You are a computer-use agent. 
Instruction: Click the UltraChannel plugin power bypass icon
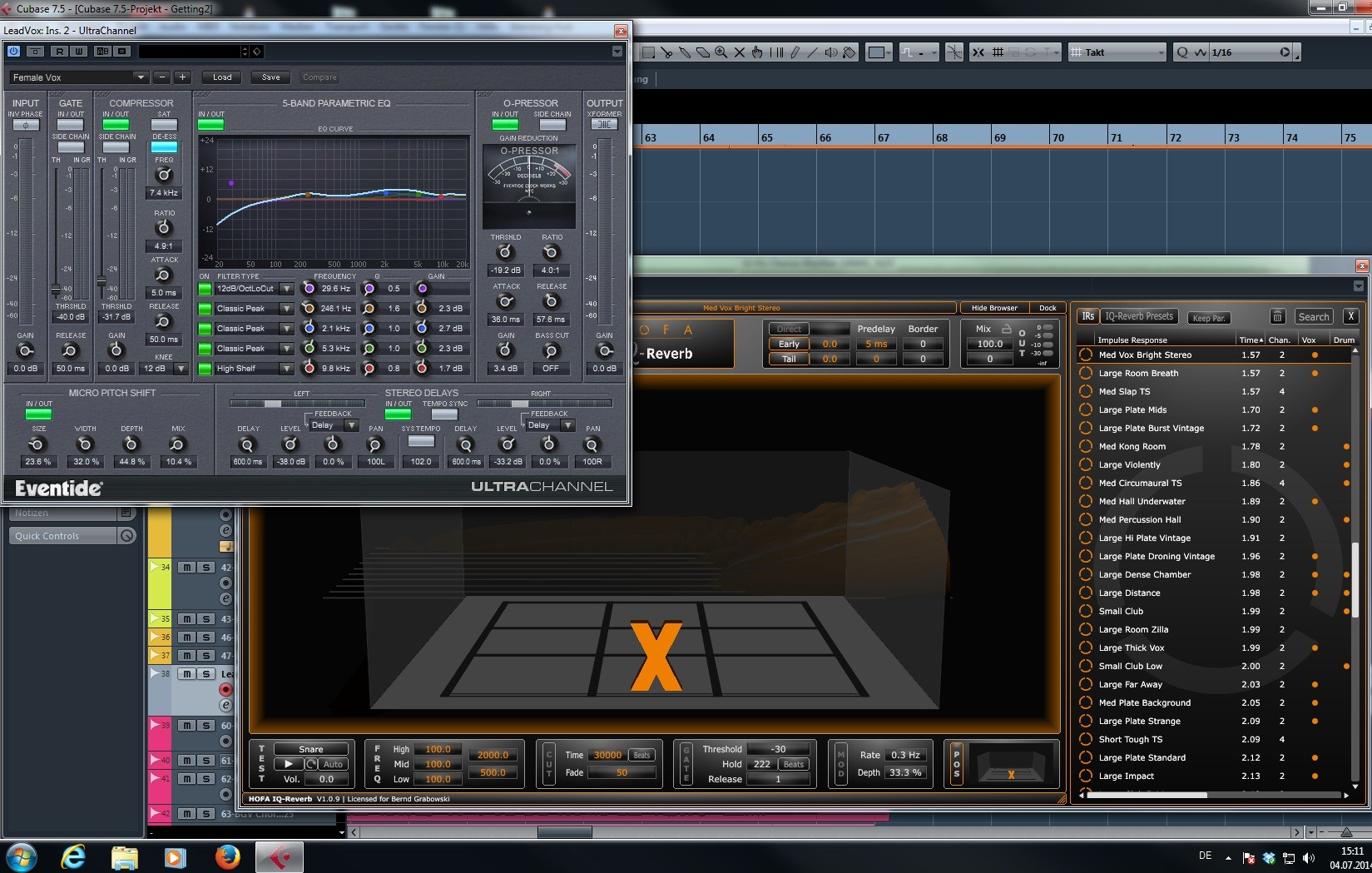click(13, 52)
